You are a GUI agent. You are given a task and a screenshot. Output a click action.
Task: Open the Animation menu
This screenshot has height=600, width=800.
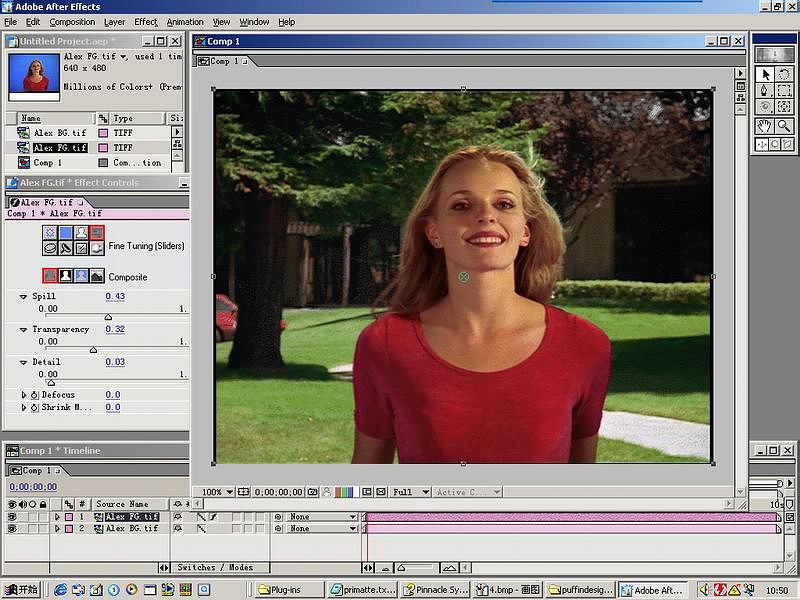pyautogui.click(x=185, y=22)
